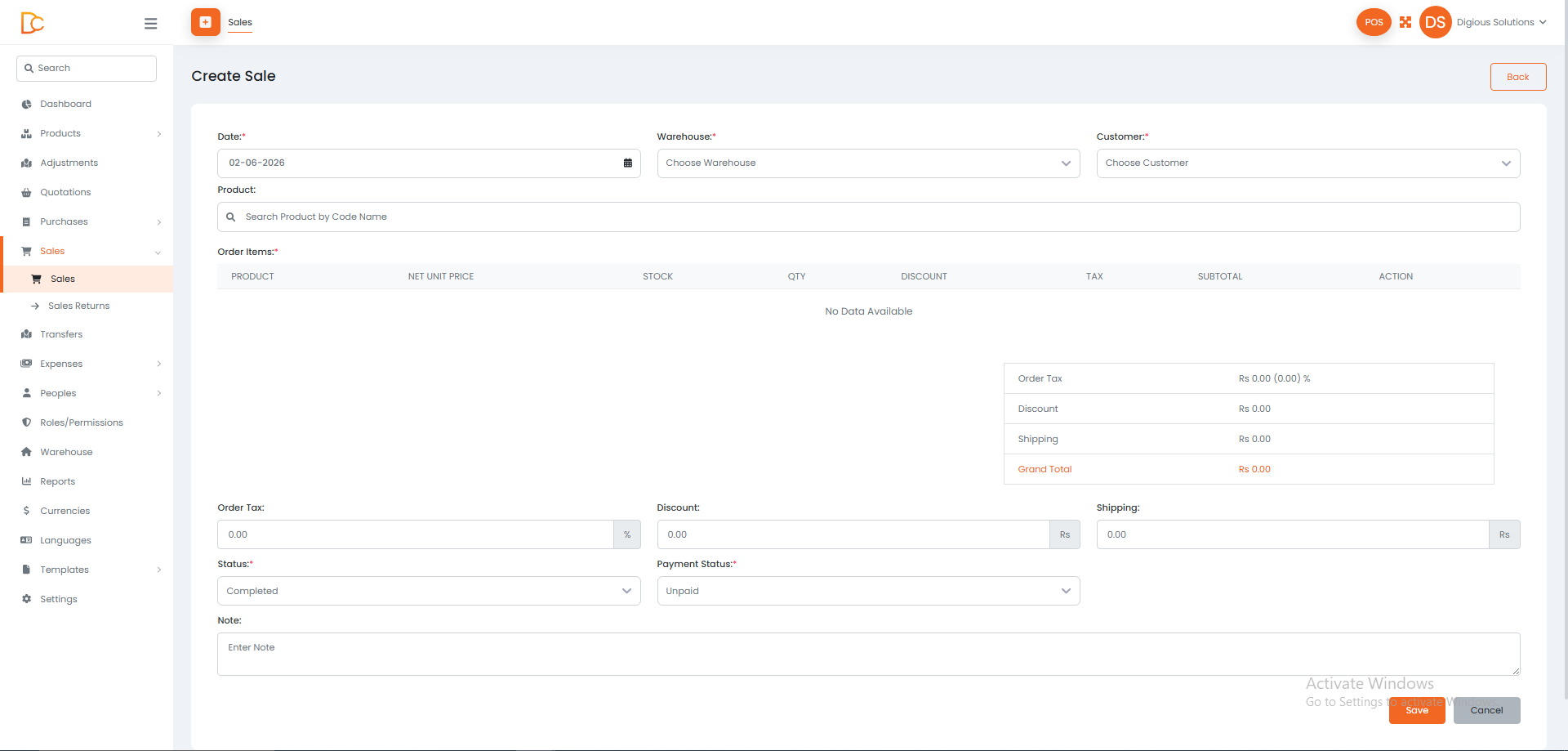Open Languages in the sidebar
Image resolution: width=1568 pixels, height=751 pixels.
[65, 540]
